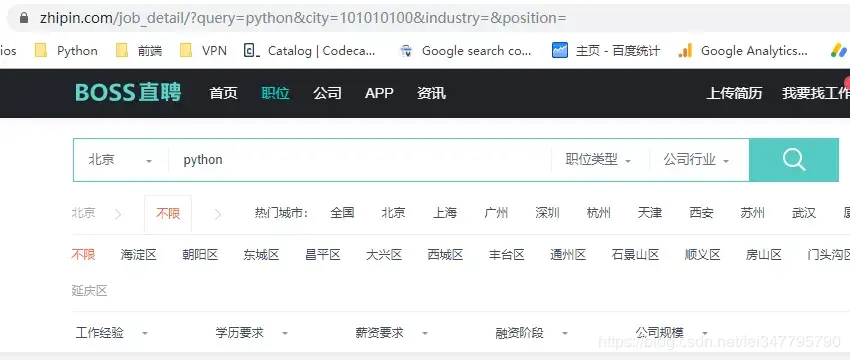
Task: Open the 北京 city dropdown in search bar
Action: [x=120, y=160]
